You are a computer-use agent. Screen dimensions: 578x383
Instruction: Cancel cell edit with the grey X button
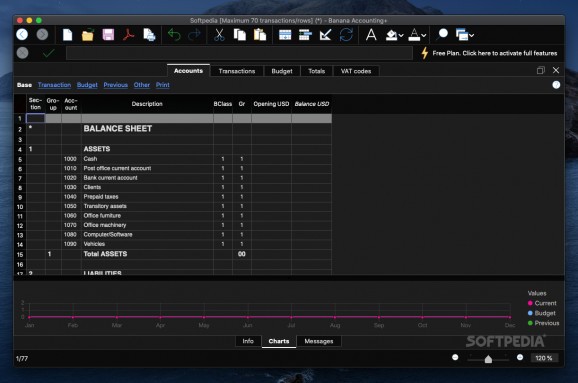pos(22,53)
